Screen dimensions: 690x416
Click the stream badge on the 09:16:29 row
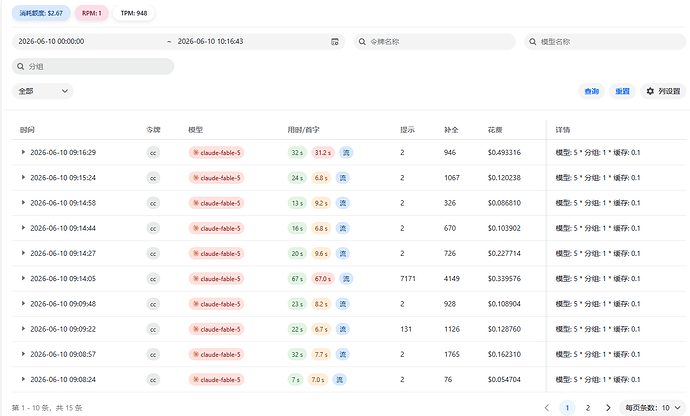pos(346,153)
